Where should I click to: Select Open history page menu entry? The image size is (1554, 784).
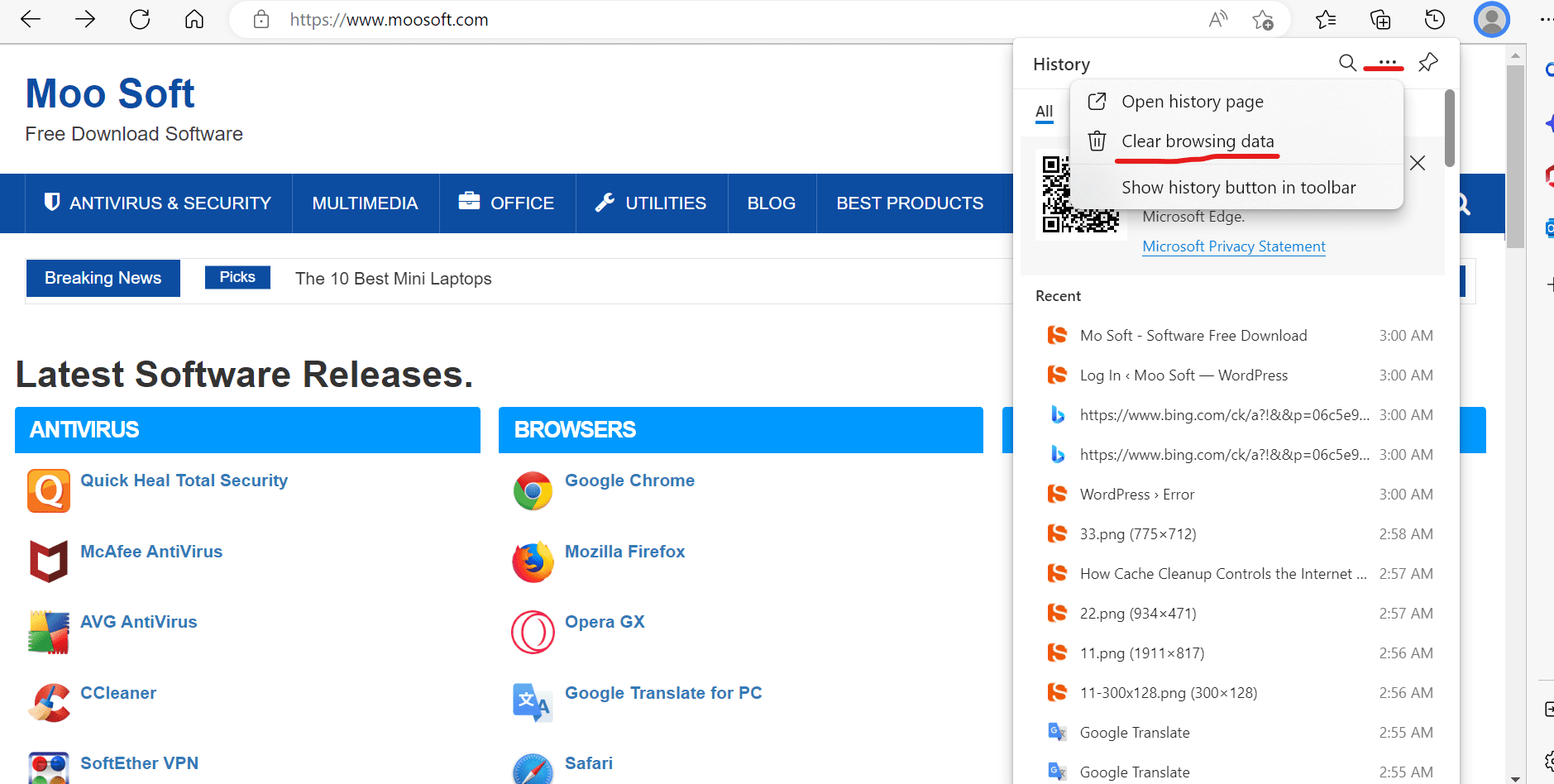[1236, 102]
